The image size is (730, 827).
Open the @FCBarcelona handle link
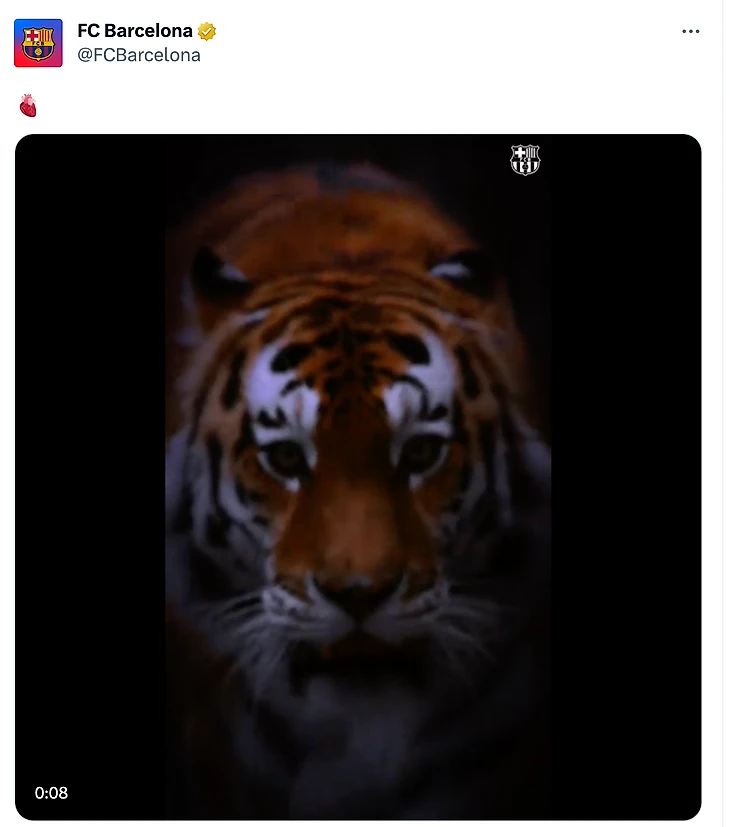pyautogui.click(x=139, y=55)
